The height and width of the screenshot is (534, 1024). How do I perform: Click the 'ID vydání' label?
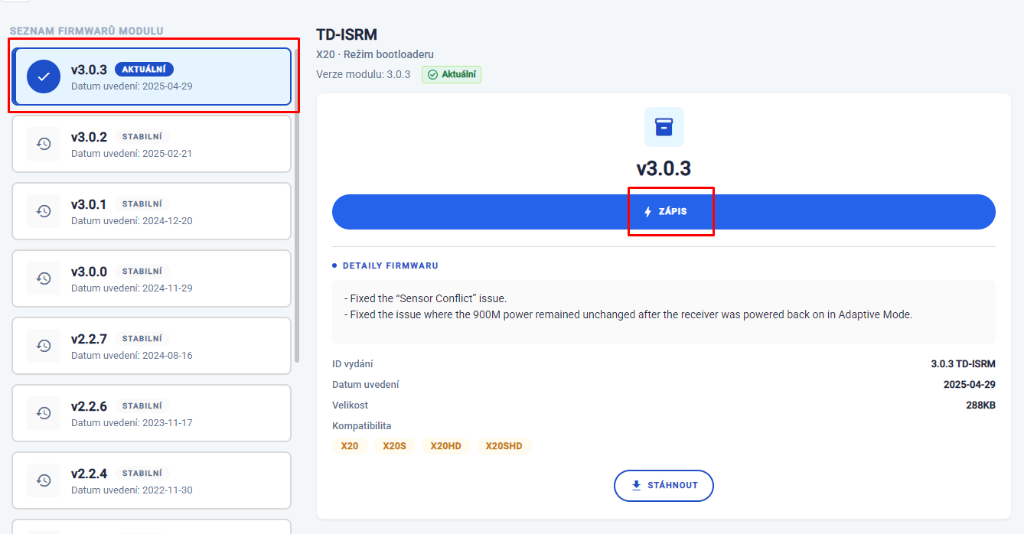[x=353, y=364]
